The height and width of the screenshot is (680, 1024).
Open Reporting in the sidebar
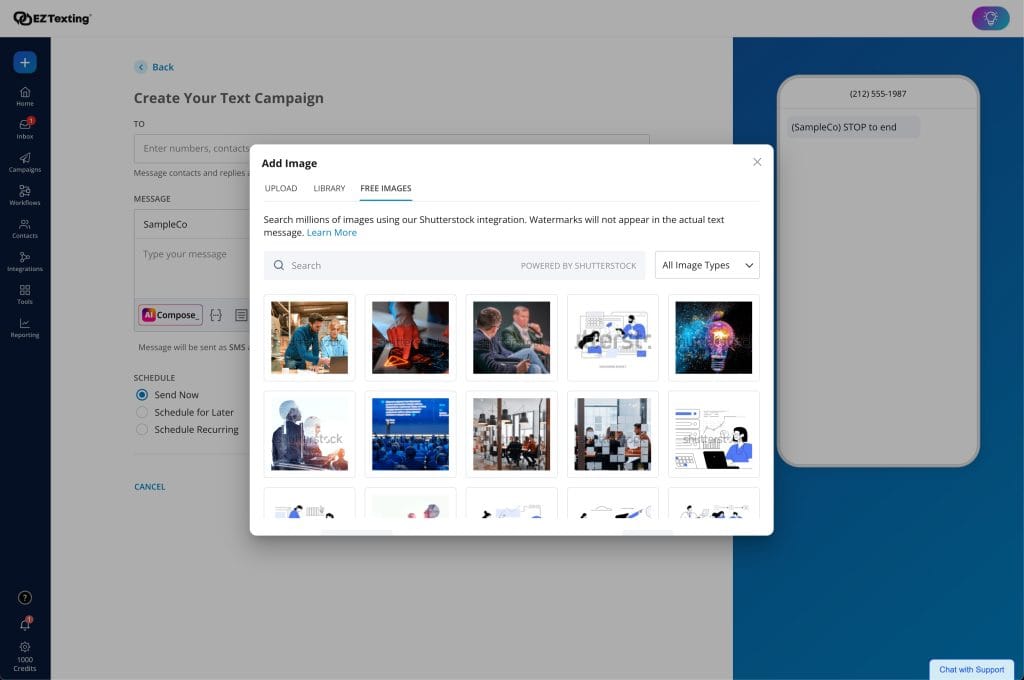point(25,327)
